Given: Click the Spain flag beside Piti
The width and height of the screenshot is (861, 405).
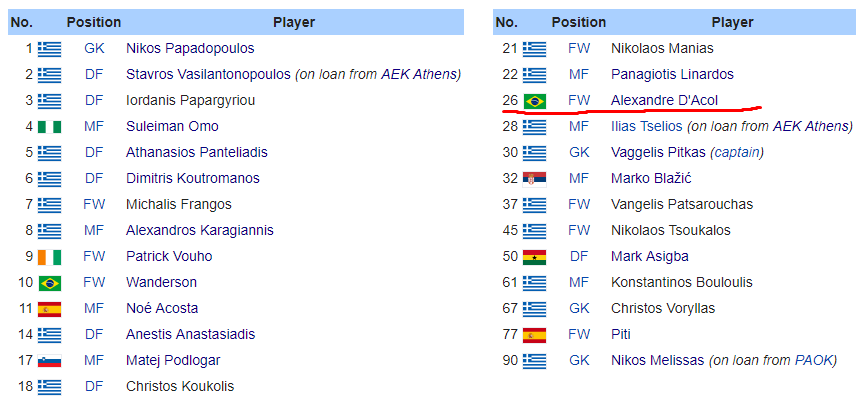Looking at the screenshot, I should pos(534,335).
